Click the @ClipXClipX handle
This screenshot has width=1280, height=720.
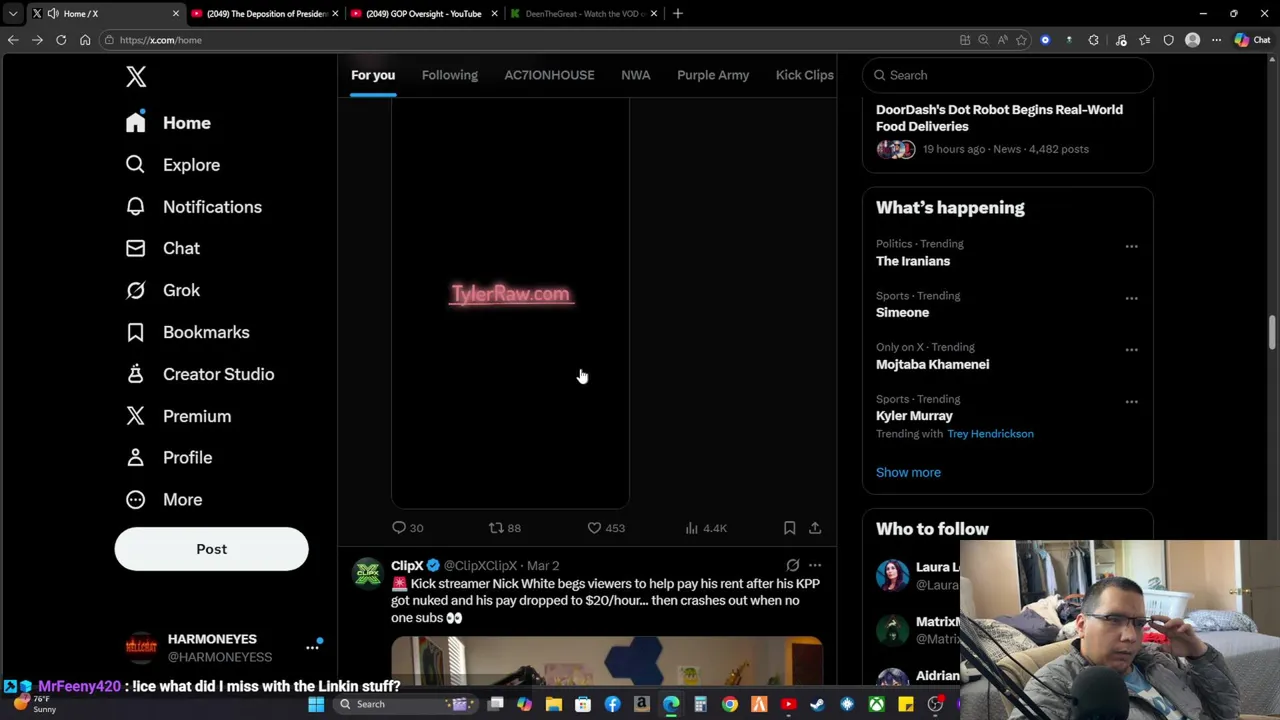point(480,566)
